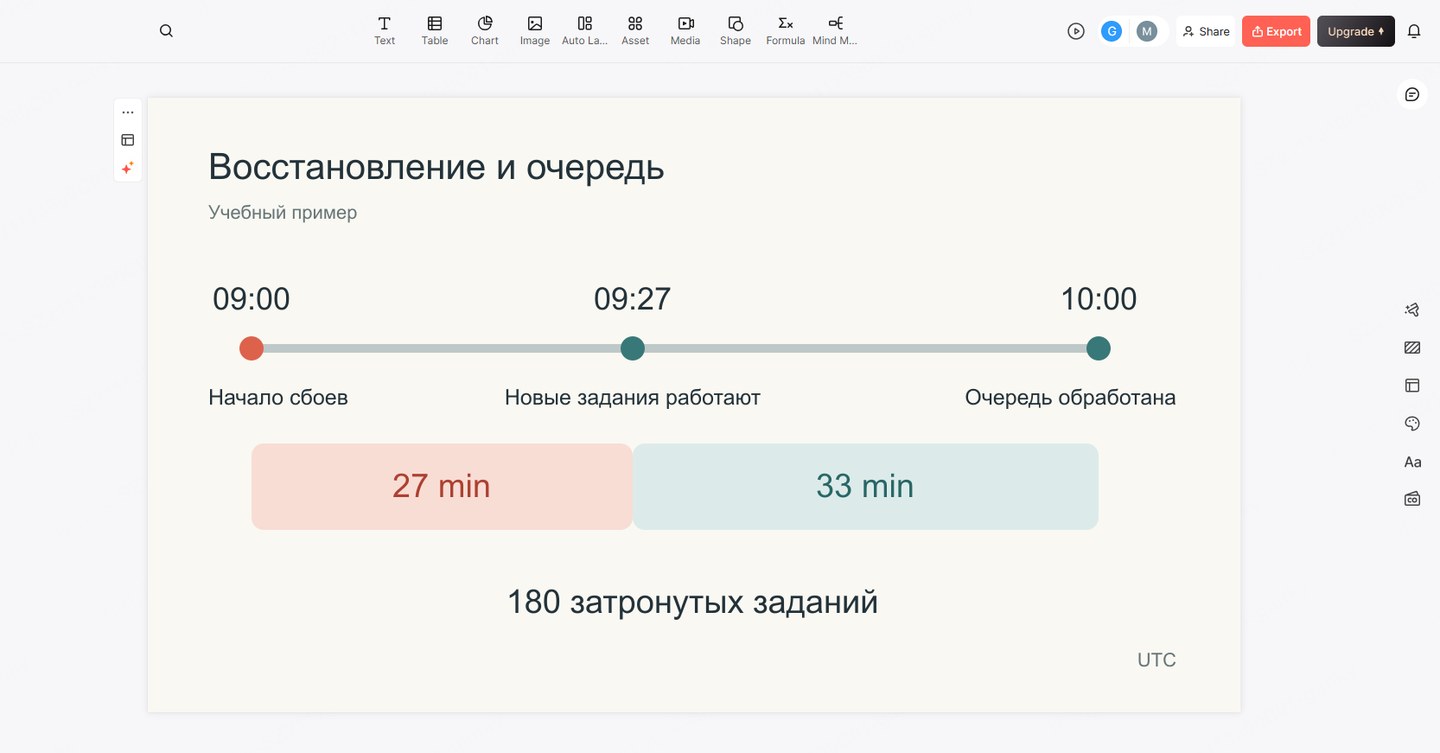Select the Image insert tool
Screen dimensions: 1440x753
point(535,31)
